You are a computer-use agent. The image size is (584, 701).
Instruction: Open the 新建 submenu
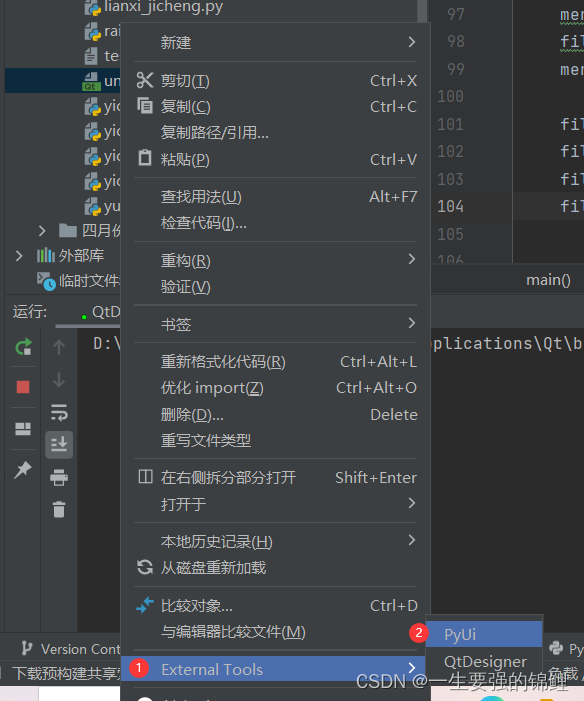(275, 42)
